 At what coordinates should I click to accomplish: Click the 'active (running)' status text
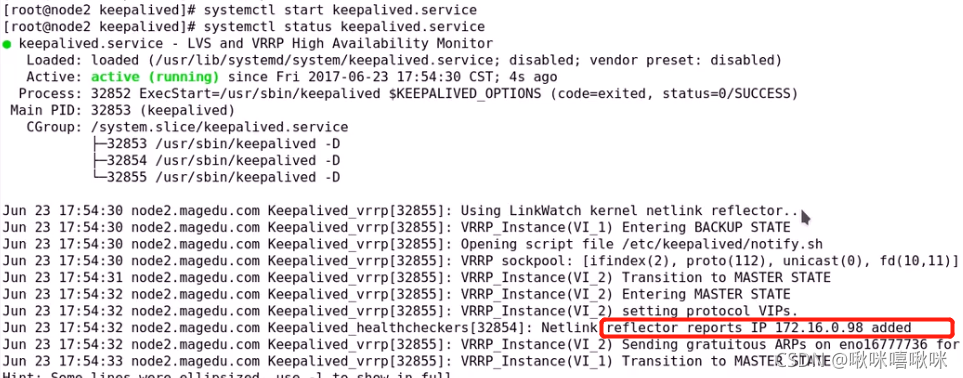[155, 77]
